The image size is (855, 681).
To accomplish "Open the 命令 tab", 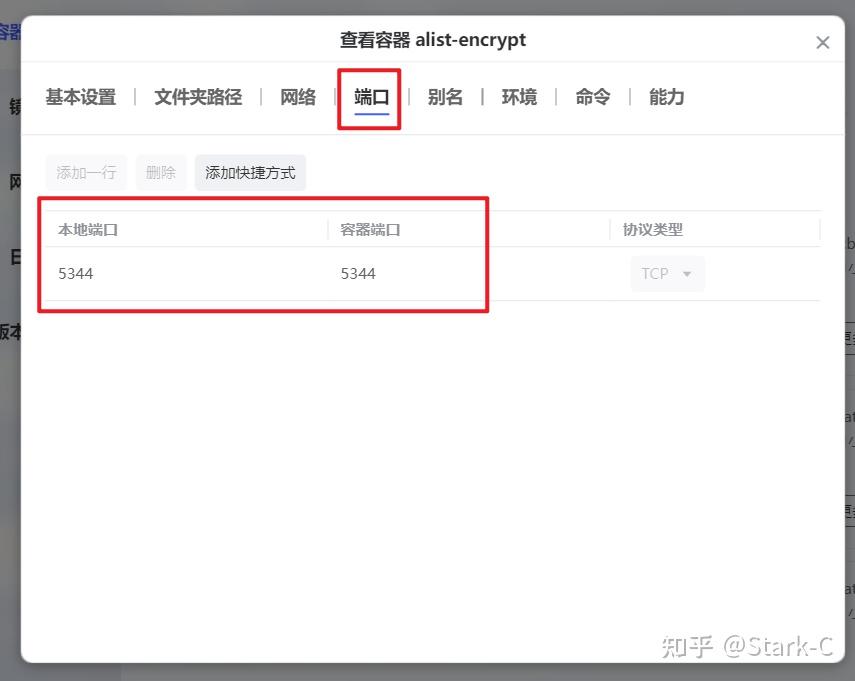I will click(592, 97).
